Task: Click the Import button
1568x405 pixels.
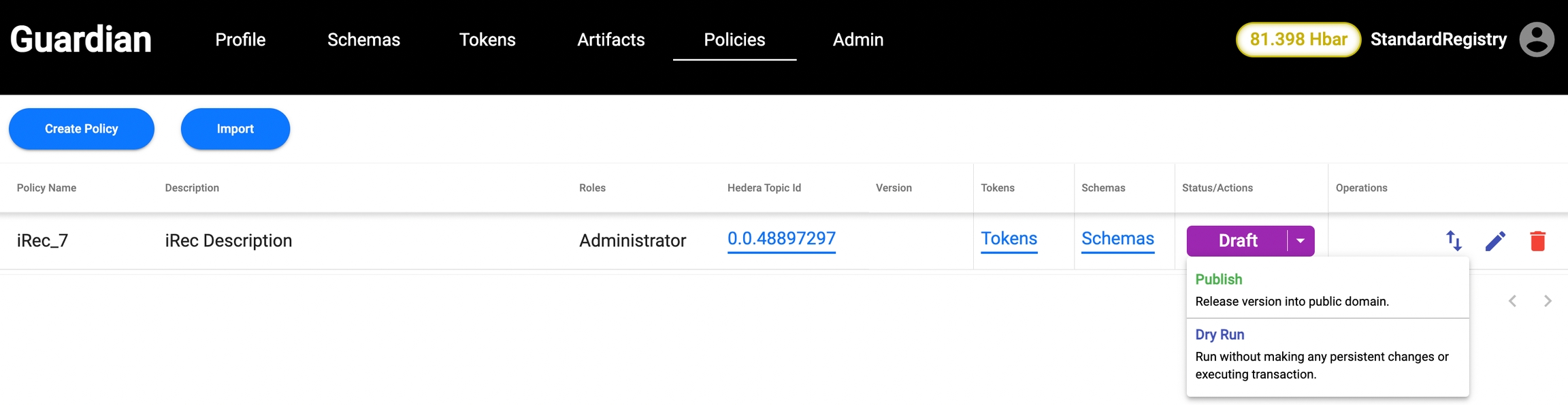Action: pyautogui.click(x=235, y=129)
